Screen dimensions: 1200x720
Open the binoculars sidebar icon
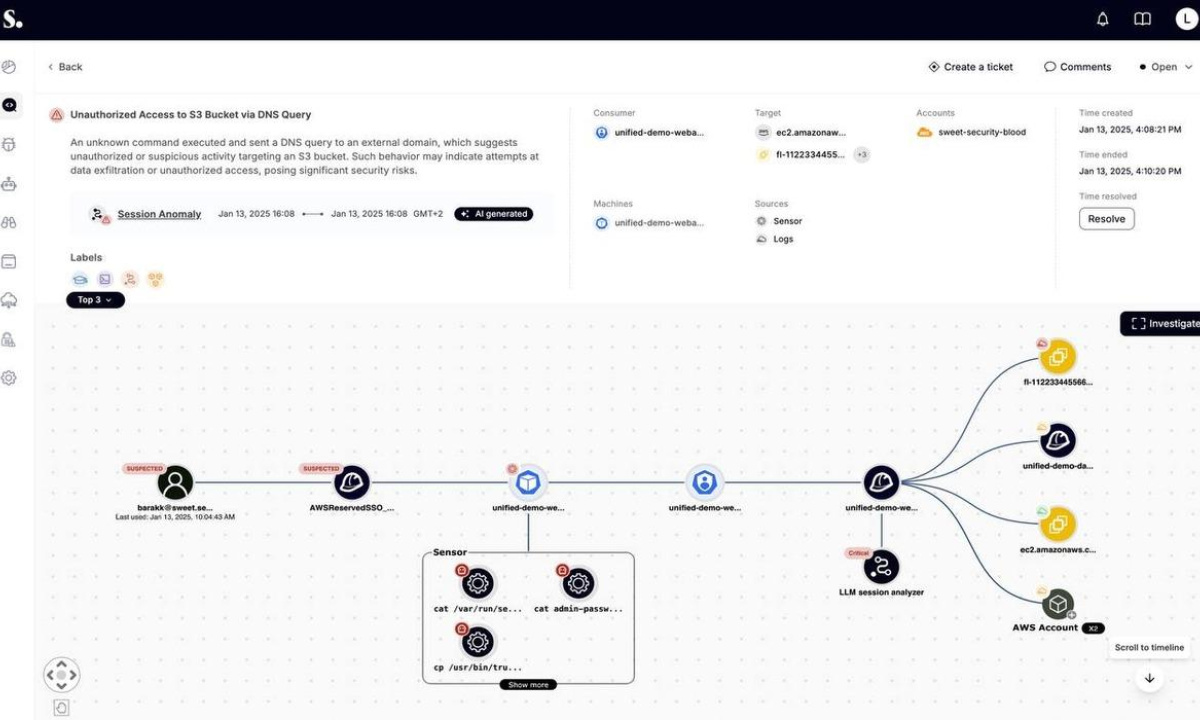pos(9,223)
